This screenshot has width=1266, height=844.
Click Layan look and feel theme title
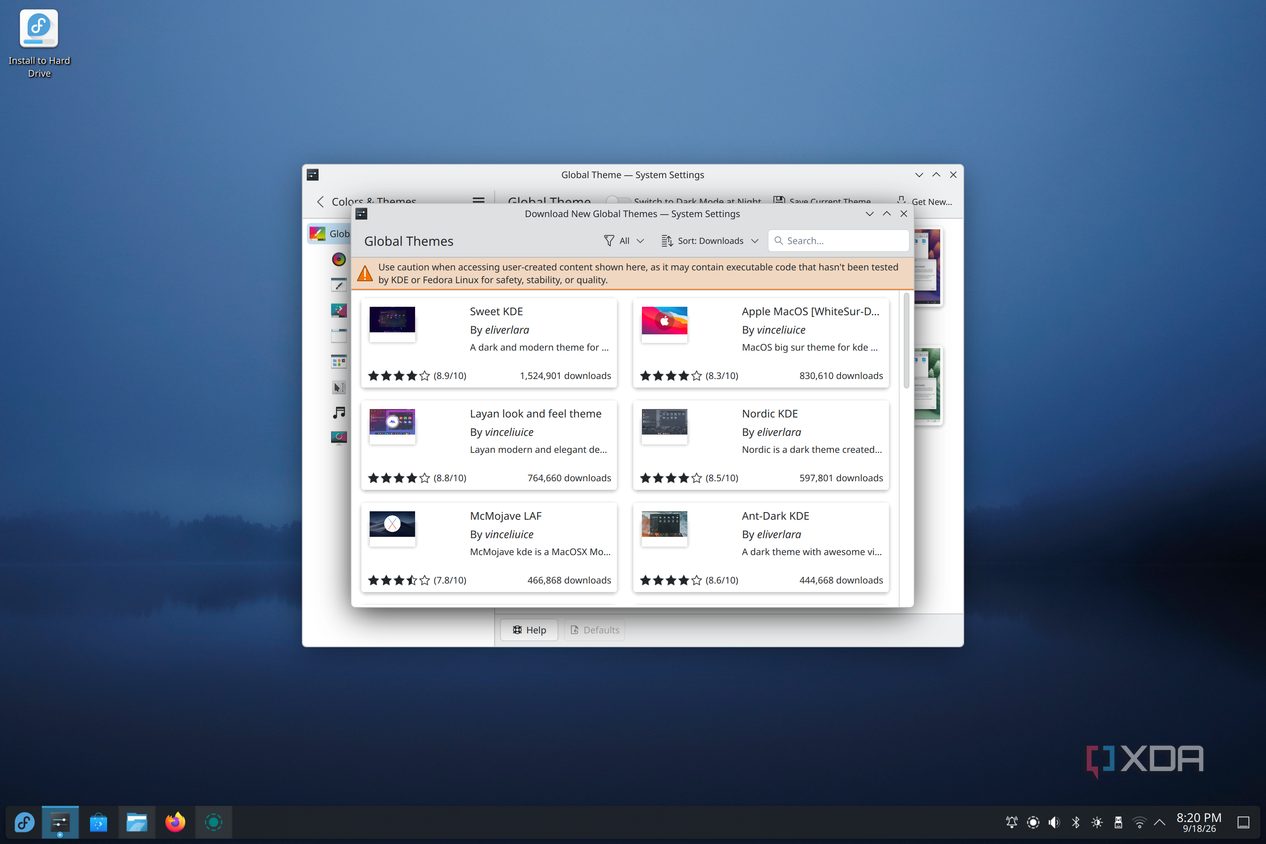(x=536, y=414)
